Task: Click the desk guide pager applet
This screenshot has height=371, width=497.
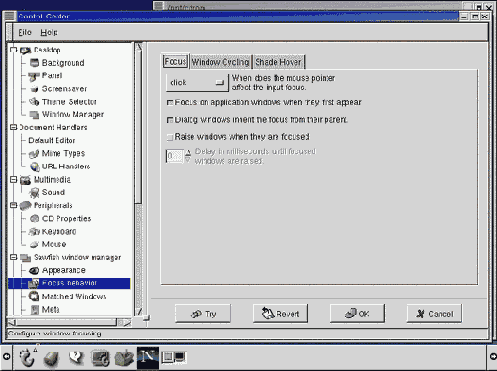Action: tap(174, 357)
